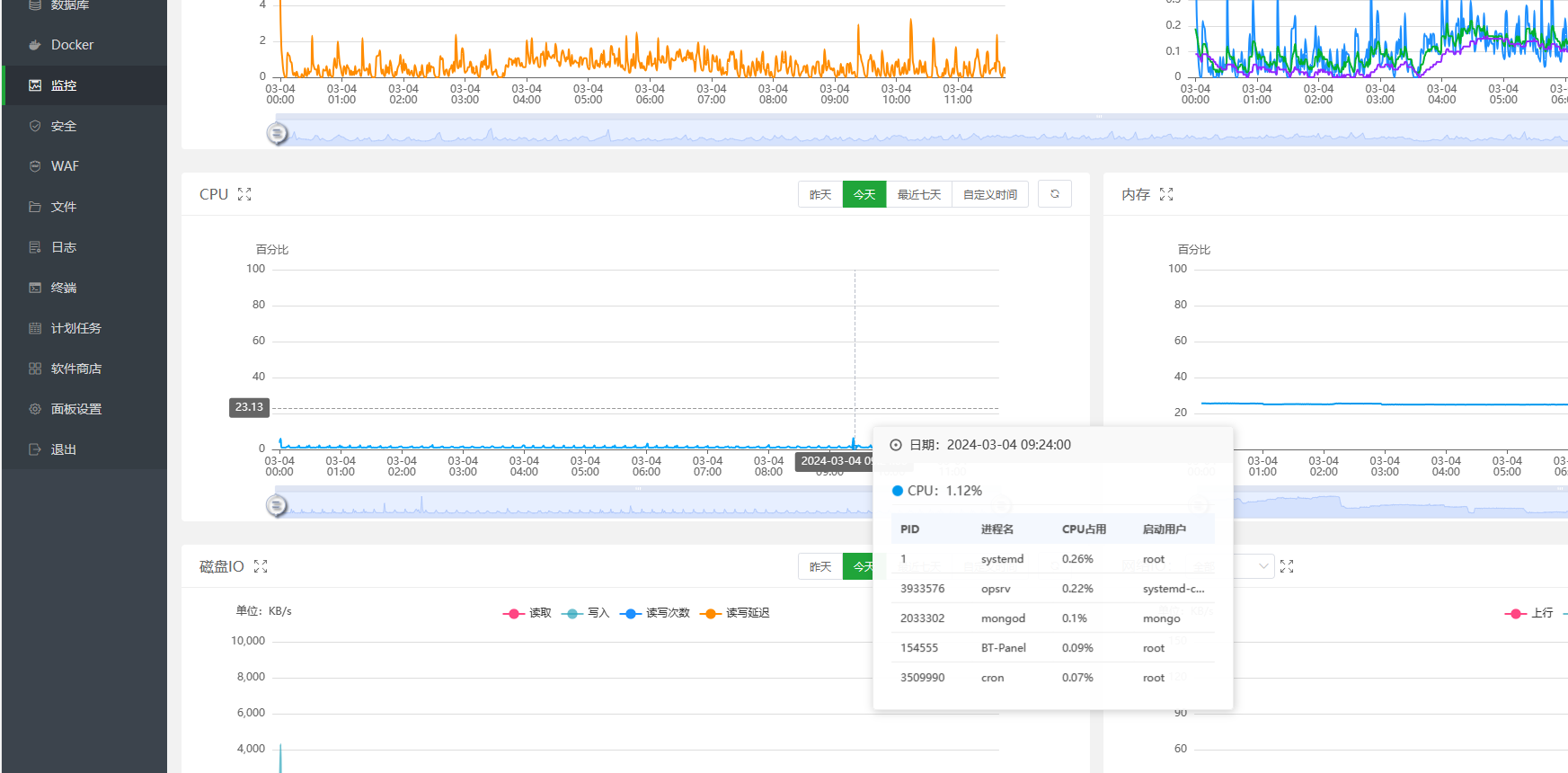Click the systemd process row

(x=1053, y=559)
